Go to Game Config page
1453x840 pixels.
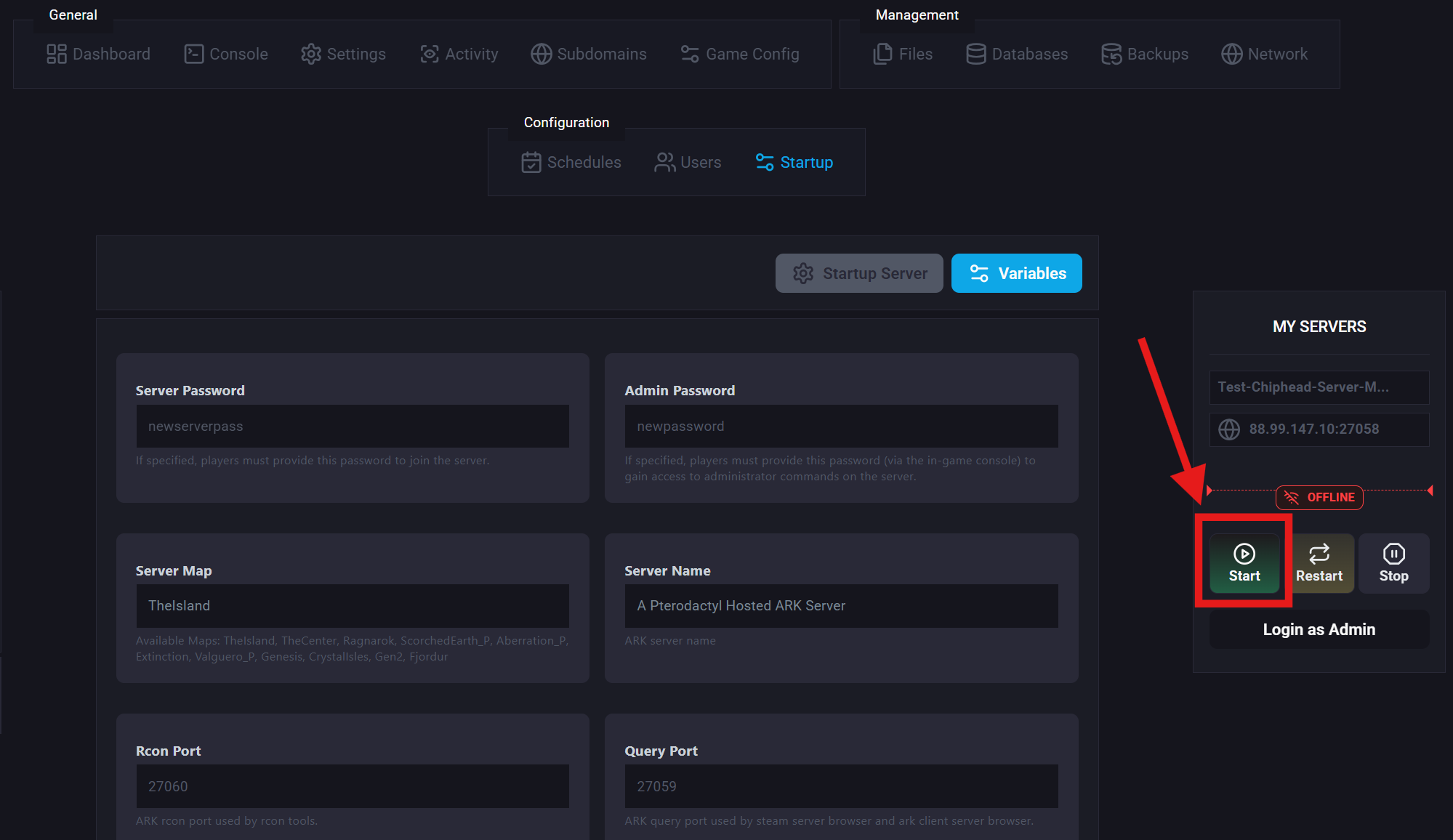click(x=740, y=54)
